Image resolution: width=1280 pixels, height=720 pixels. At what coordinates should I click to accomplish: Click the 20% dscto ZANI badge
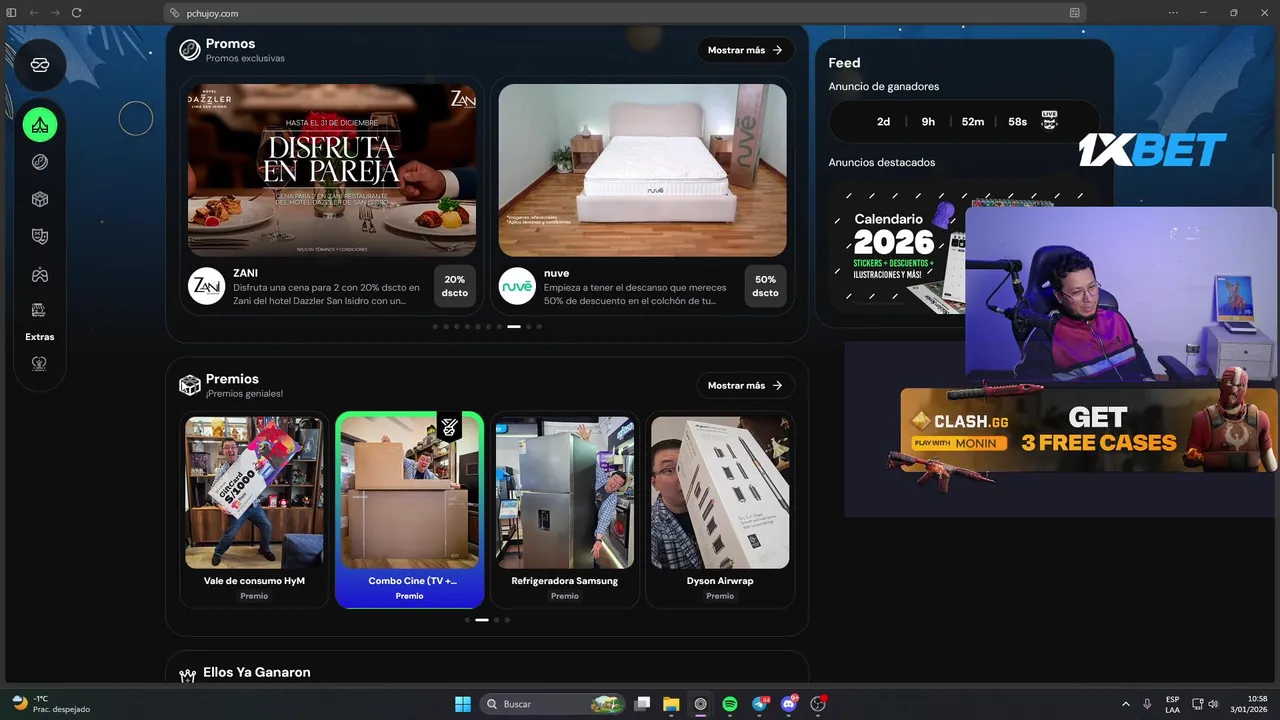[455, 286]
